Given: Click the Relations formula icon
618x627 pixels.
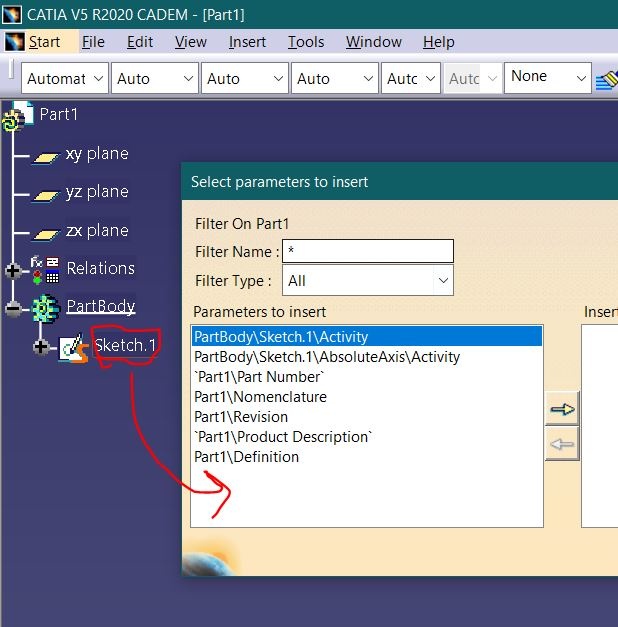Looking at the screenshot, I should point(45,270).
